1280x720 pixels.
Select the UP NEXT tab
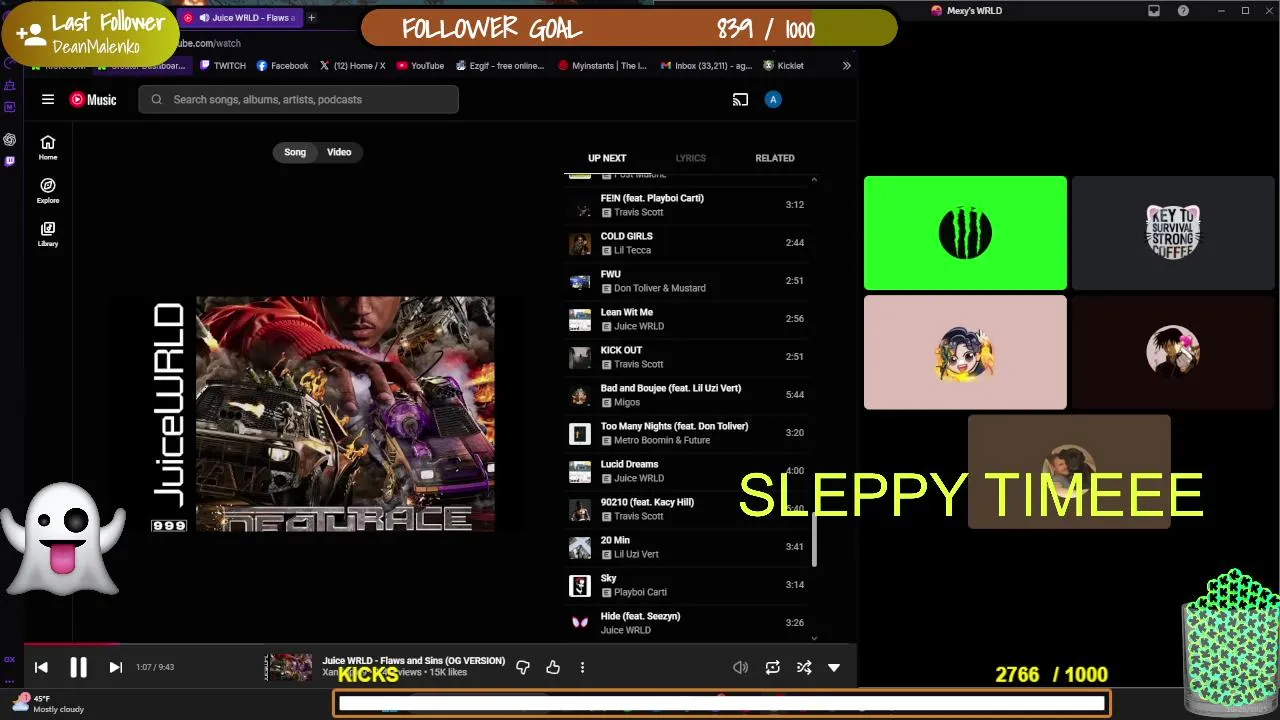[x=607, y=158]
